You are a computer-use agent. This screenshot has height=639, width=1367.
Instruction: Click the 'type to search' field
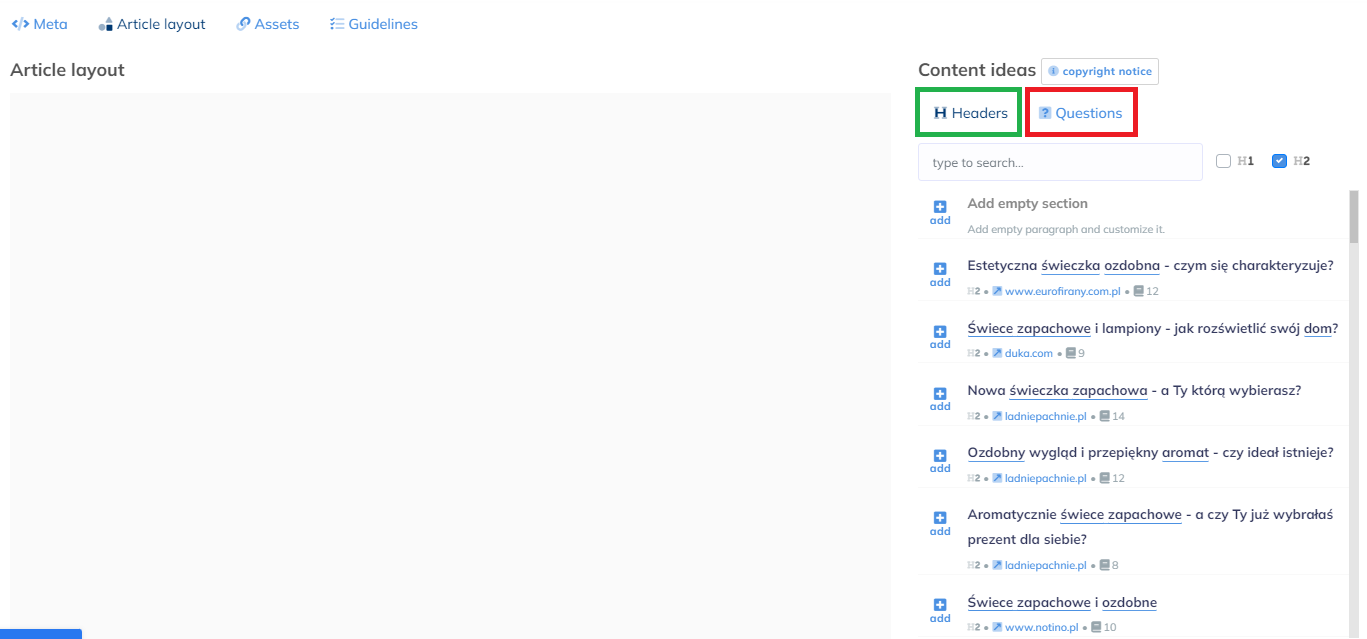click(1060, 162)
